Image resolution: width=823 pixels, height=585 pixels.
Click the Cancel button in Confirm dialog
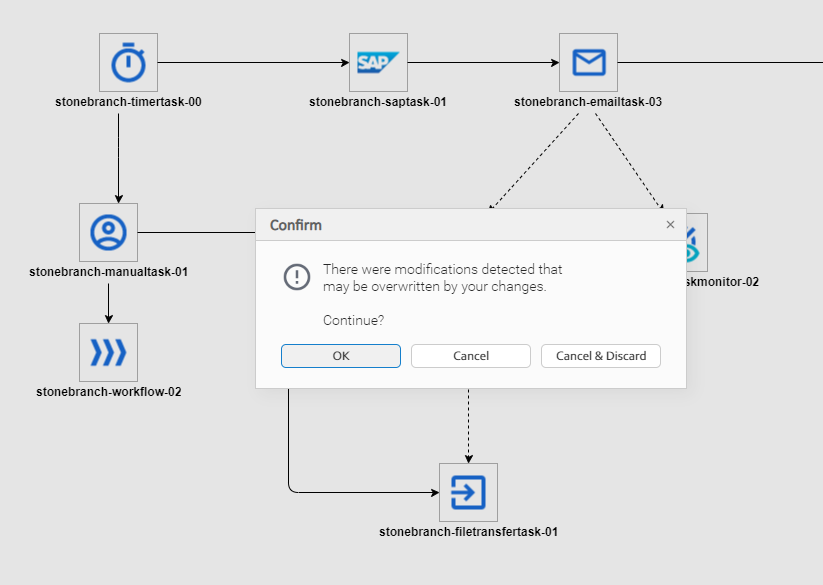[470, 356]
